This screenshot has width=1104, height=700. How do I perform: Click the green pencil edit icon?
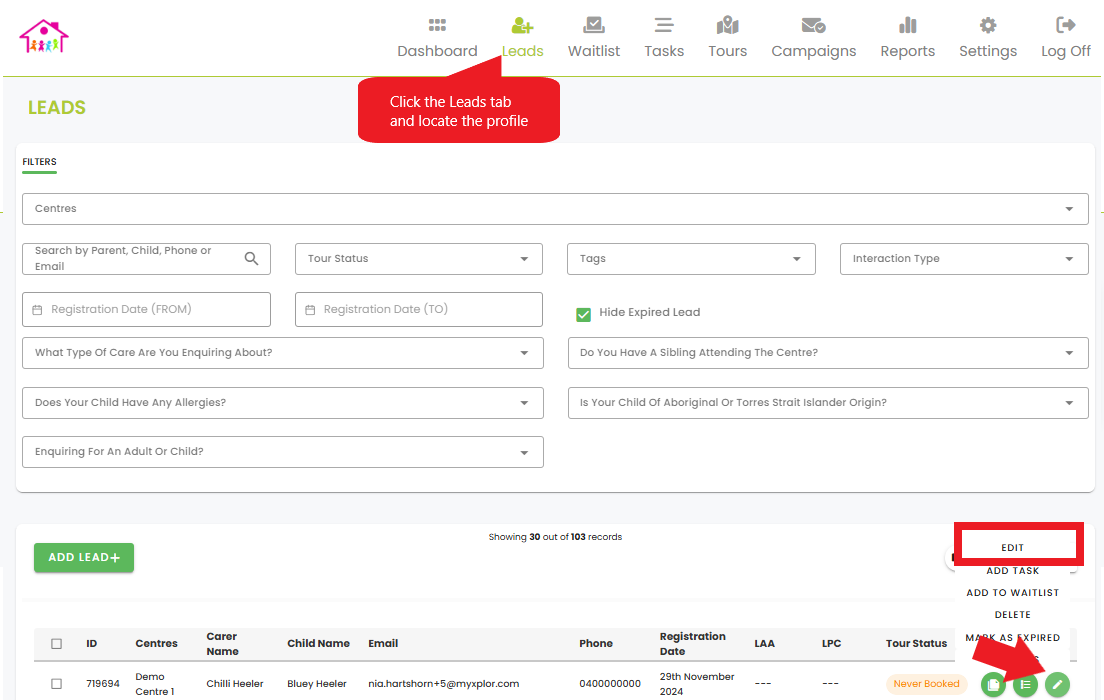[x=1057, y=684]
